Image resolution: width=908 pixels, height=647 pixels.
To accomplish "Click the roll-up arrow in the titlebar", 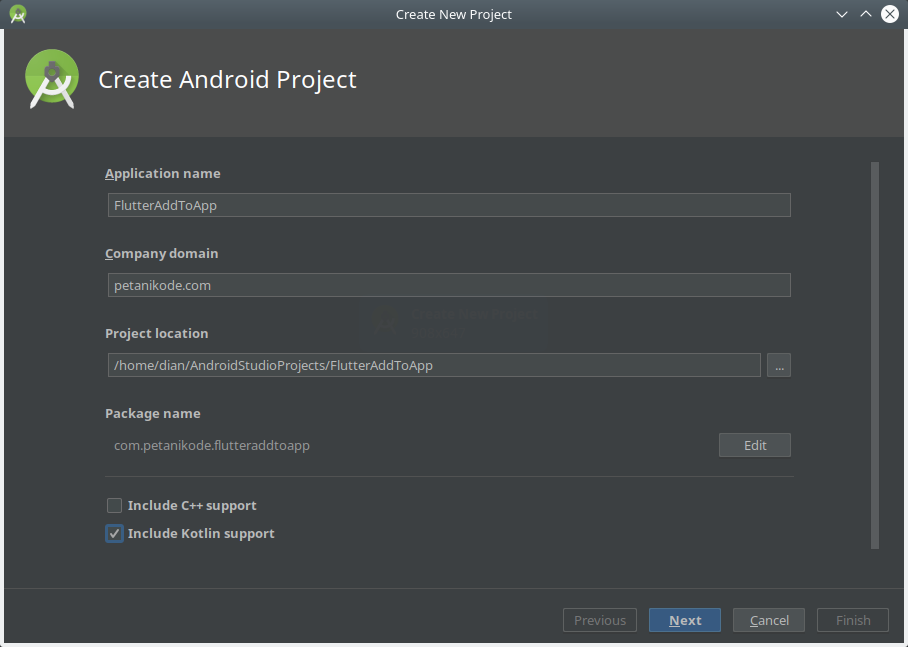I will pyautogui.click(x=866, y=14).
